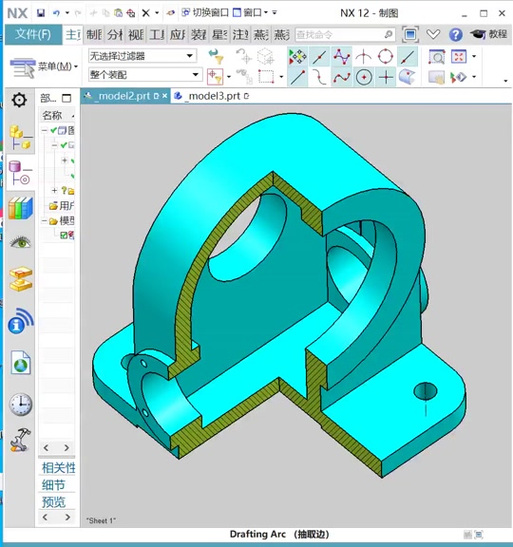The width and height of the screenshot is (513, 547).
Task: Click the selection priority filter icon
Action: 215,76
